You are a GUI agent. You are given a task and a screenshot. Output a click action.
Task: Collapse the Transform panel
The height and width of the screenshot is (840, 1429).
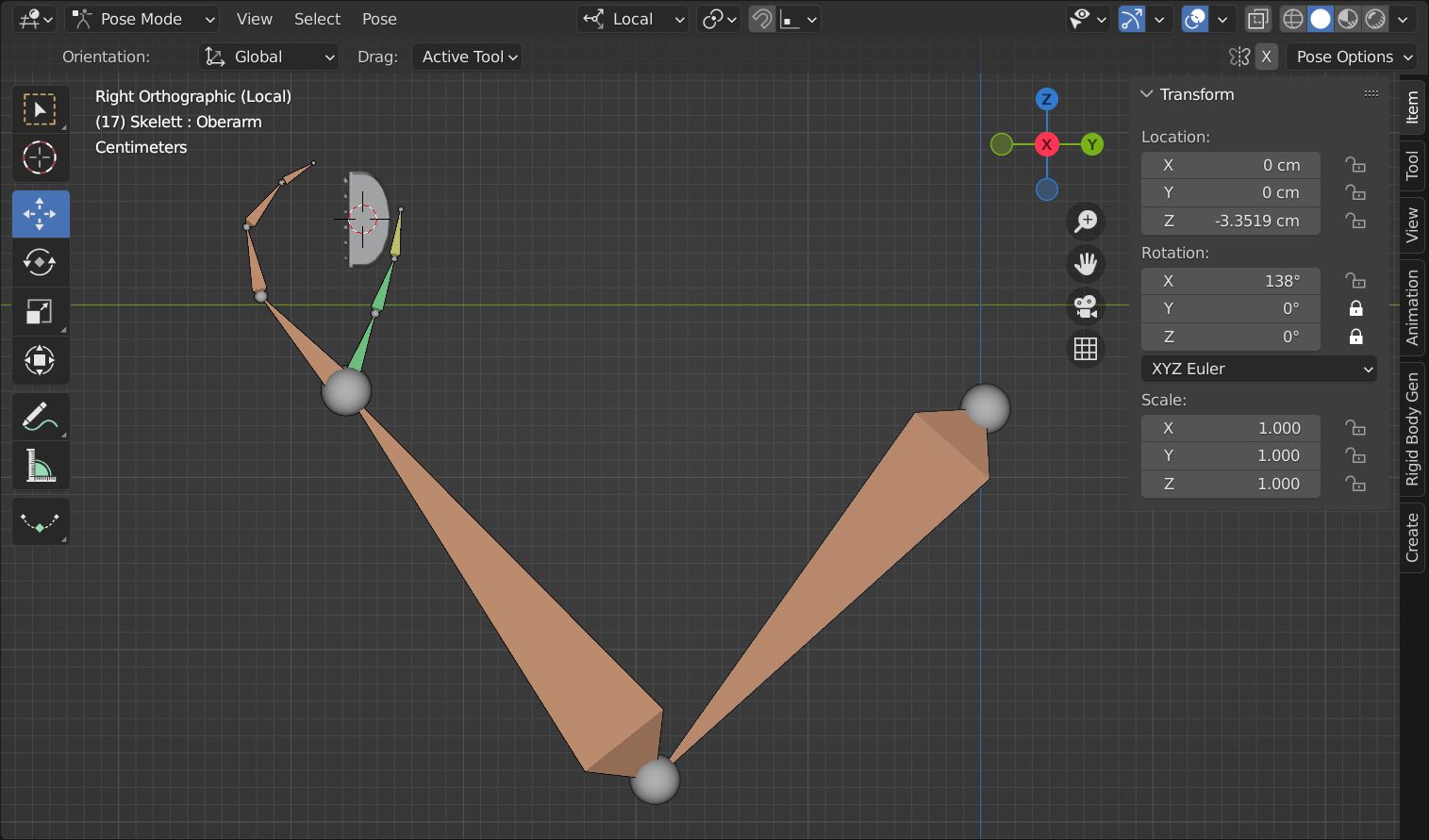(x=1147, y=94)
